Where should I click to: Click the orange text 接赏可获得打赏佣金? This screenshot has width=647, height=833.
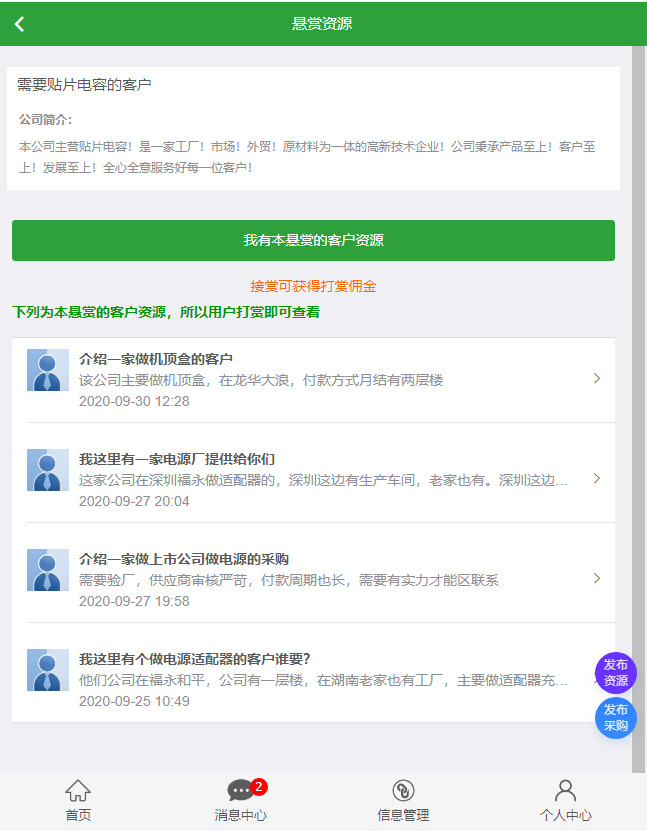[x=313, y=286]
